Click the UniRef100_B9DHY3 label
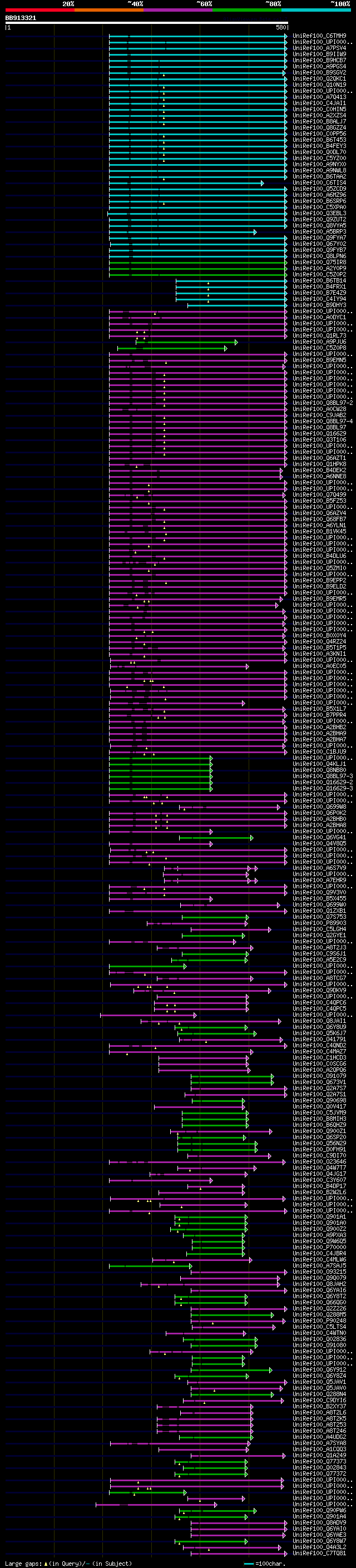The image size is (356, 1568). pos(319,305)
